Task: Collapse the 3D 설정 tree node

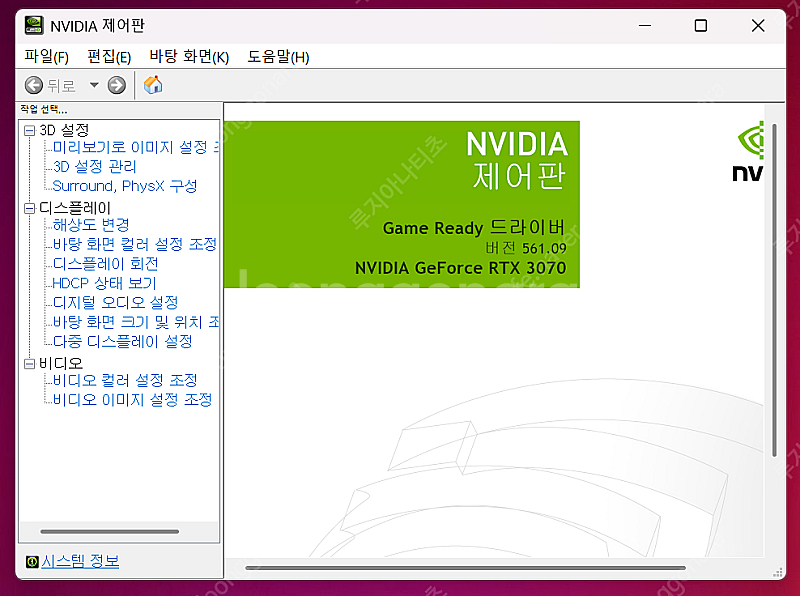Action: pos(30,131)
